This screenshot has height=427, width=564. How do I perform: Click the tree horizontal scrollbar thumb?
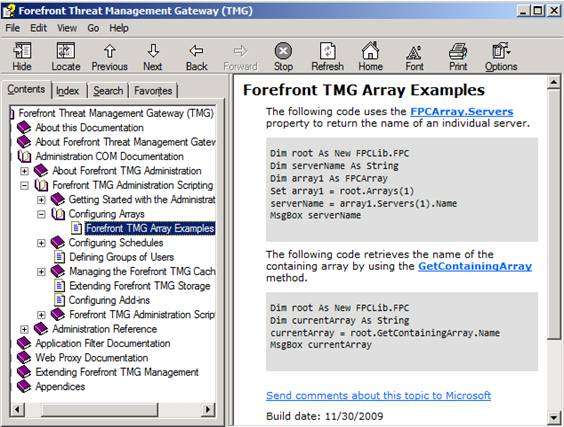click(x=100, y=410)
